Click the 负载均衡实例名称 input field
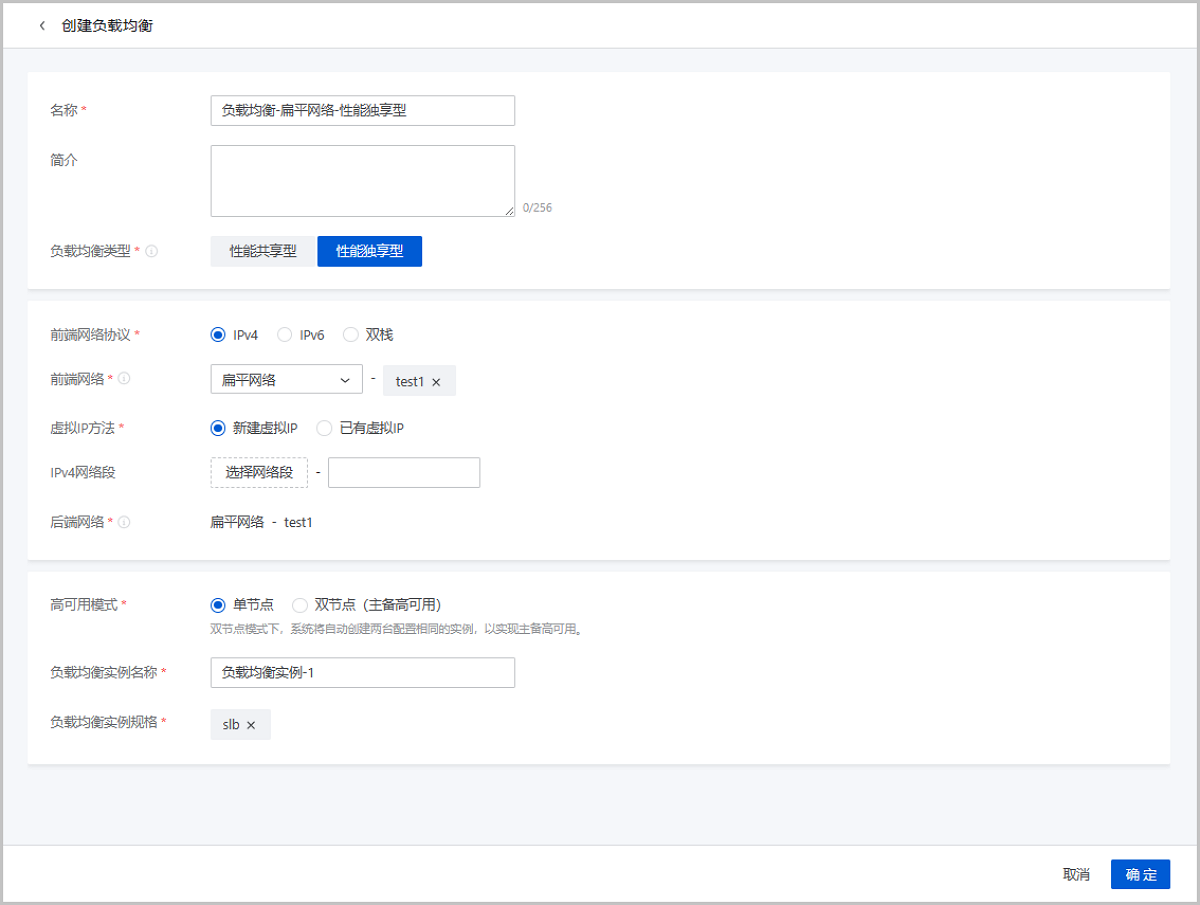This screenshot has width=1200, height=905. [x=362, y=673]
